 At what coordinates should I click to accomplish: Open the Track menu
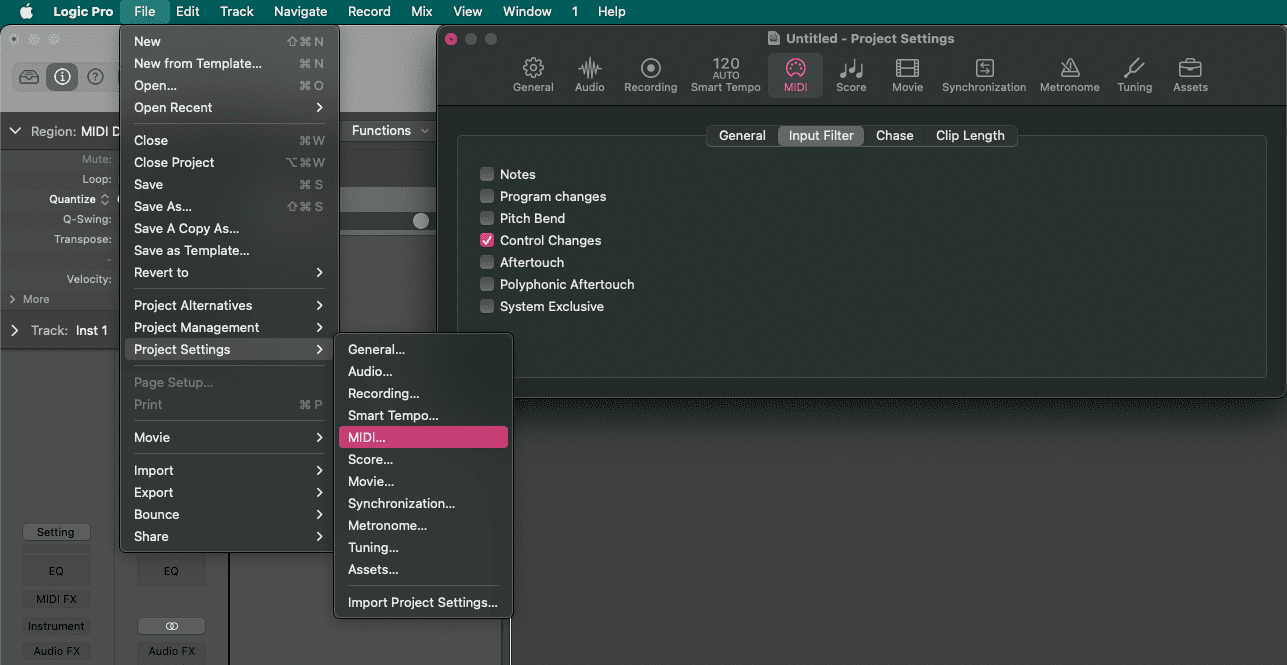(x=237, y=11)
